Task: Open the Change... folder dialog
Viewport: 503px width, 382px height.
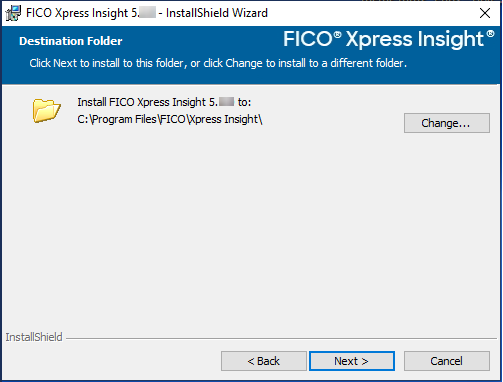Action: coord(447,123)
